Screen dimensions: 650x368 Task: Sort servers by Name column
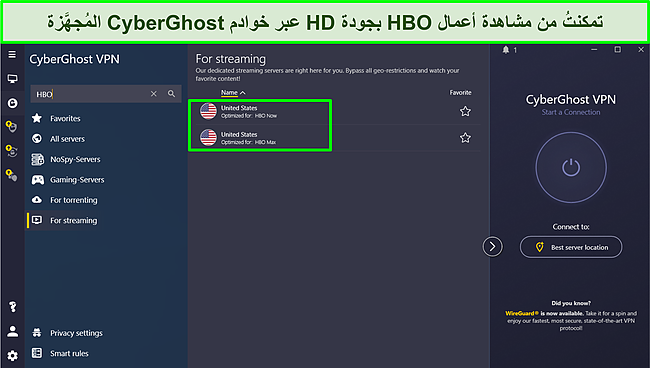(x=233, y=92)
